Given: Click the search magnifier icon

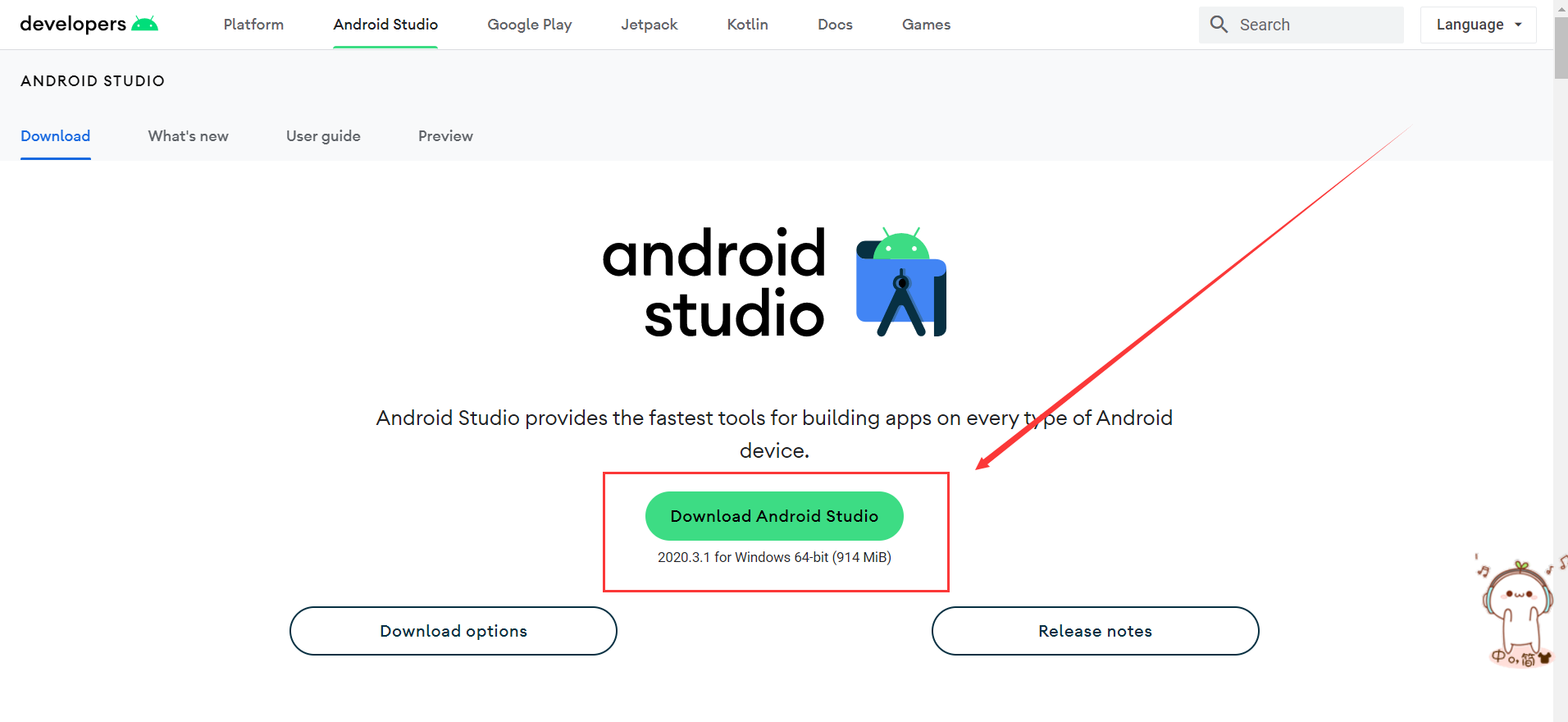Looking at the screenshot, I should [x=1219, y=25].
